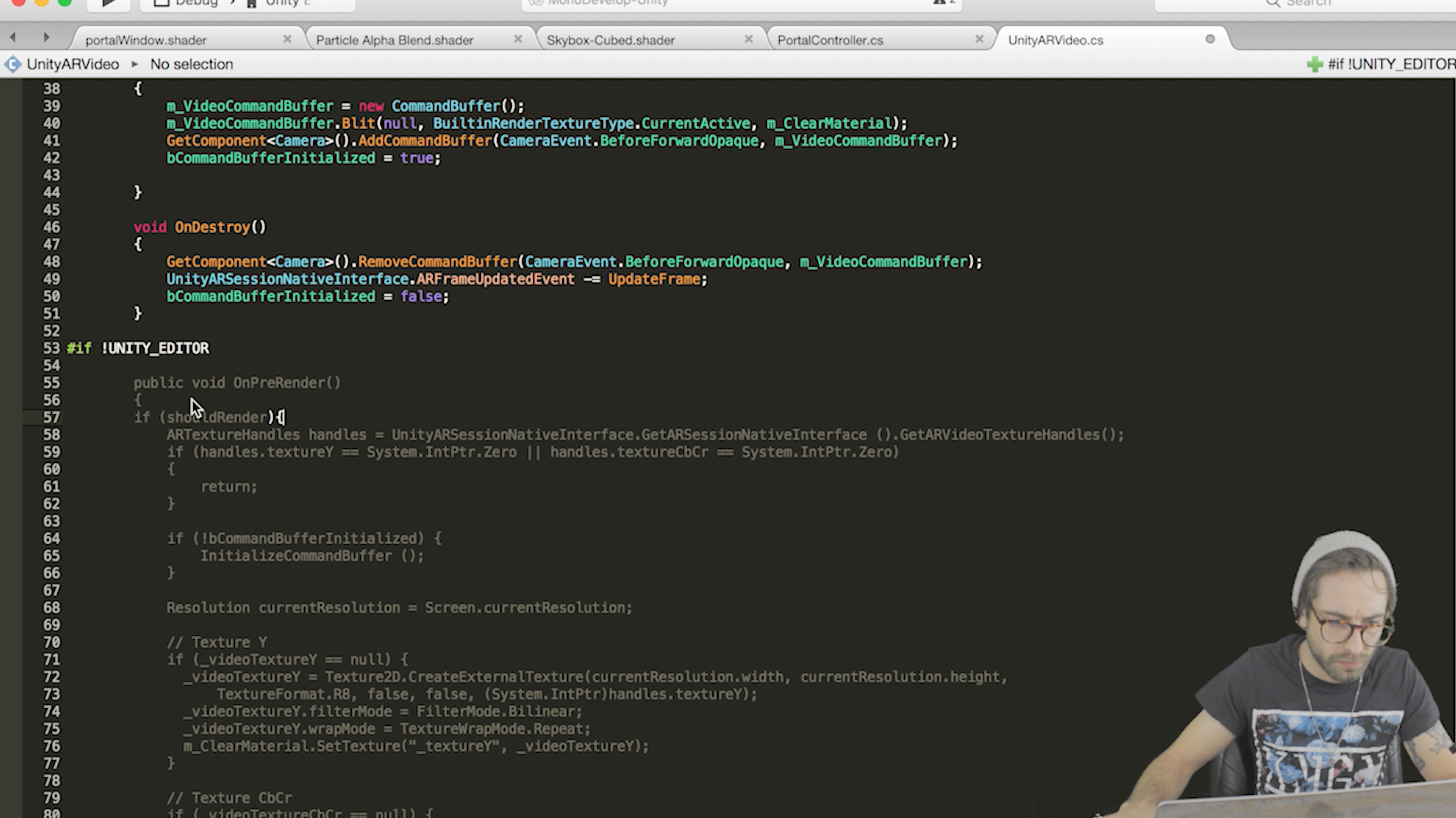
Task: Click the UnityARVideo class icon in the breadcrumb
Action: (12, 65)
